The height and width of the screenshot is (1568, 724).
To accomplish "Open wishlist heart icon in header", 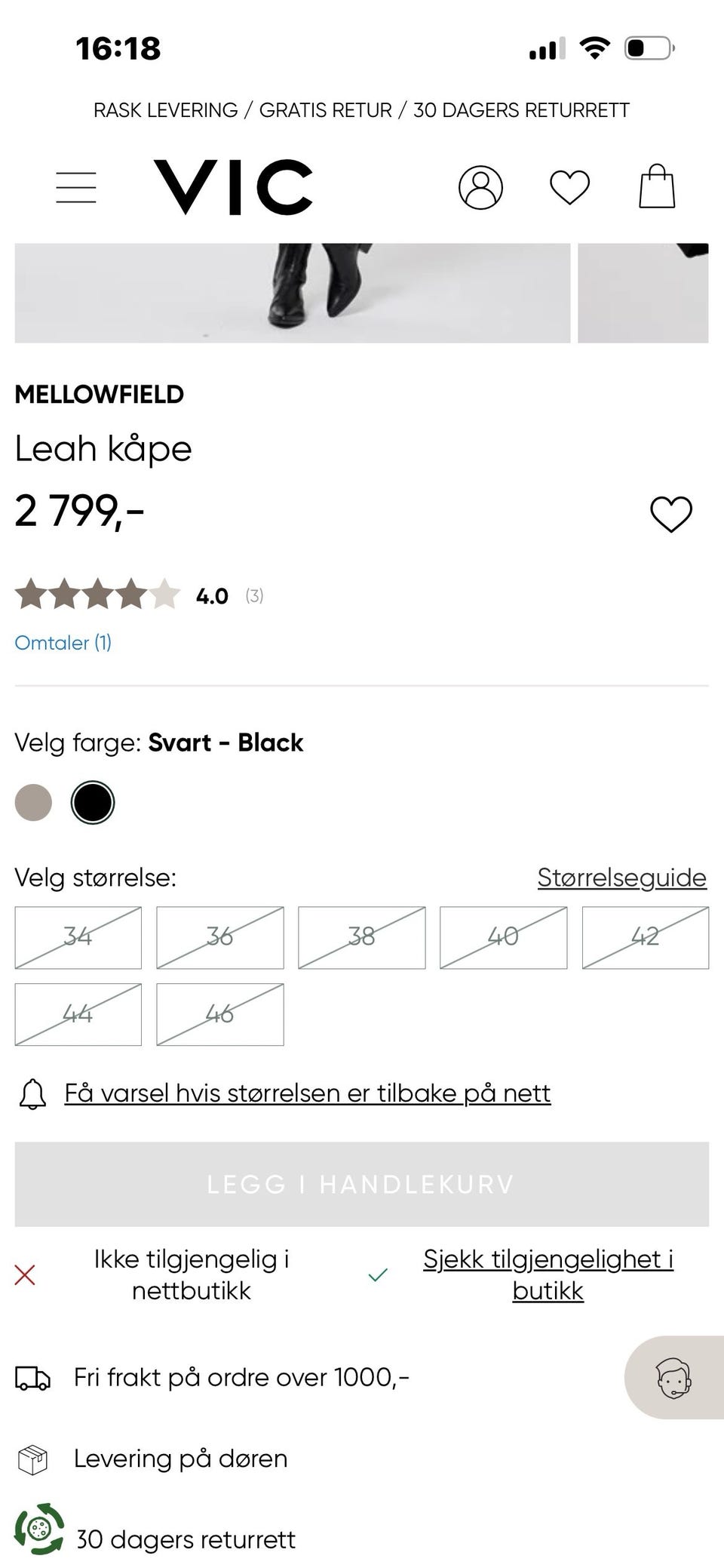I will pyautogui.click(x=569, y=187).
